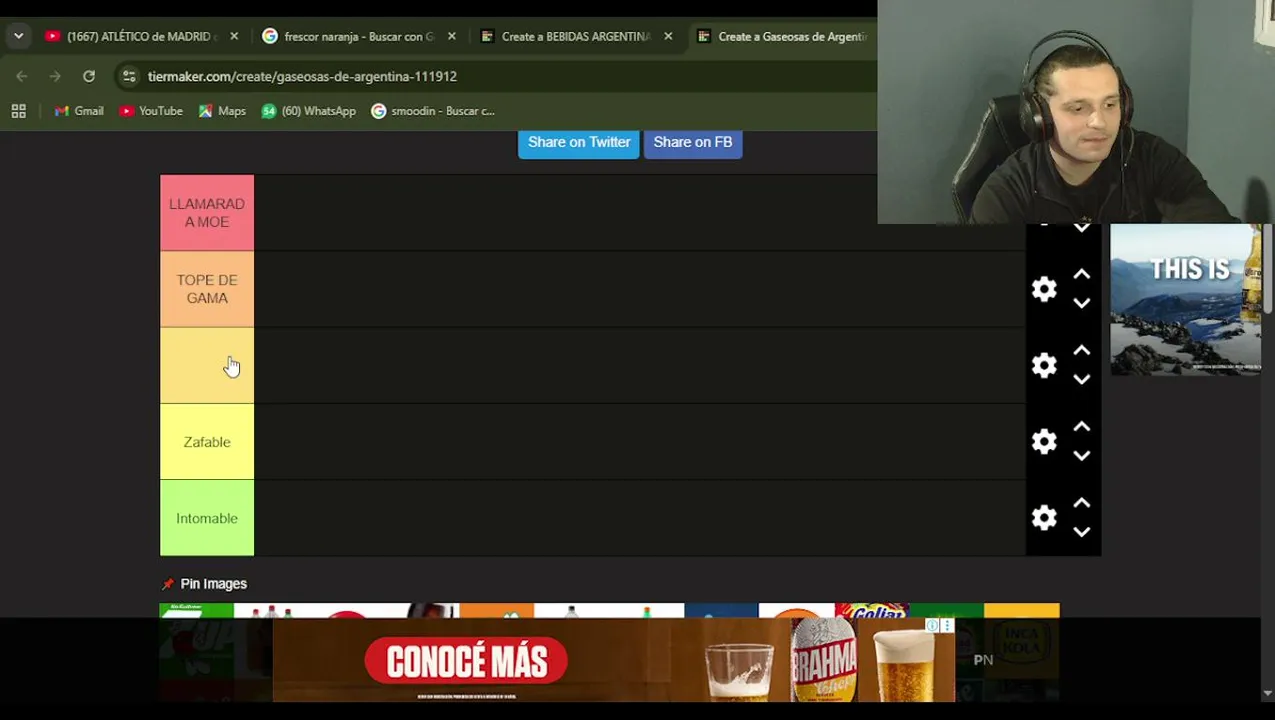
Task: Move TOPE DE GAMA row down
Action: click(x=1081, y=303)
